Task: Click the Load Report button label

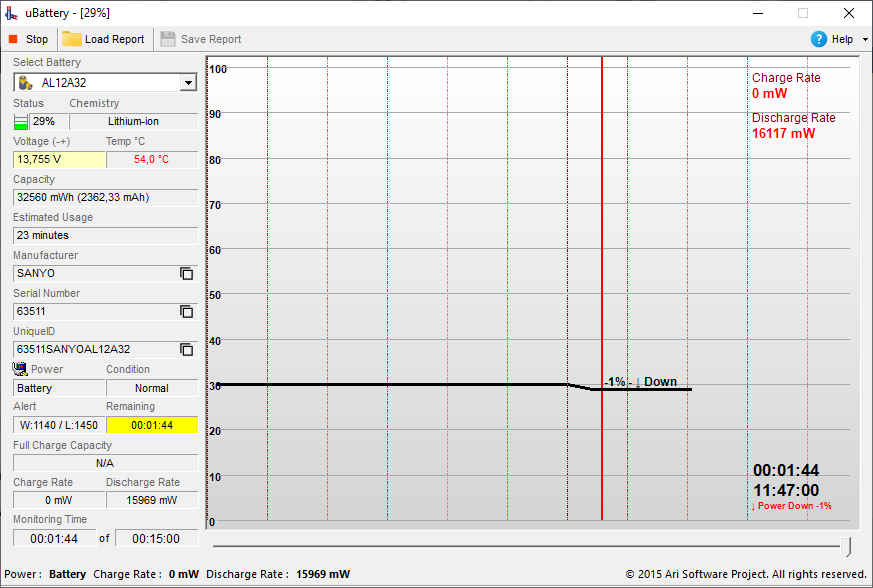Action: [x=114, y=39]
